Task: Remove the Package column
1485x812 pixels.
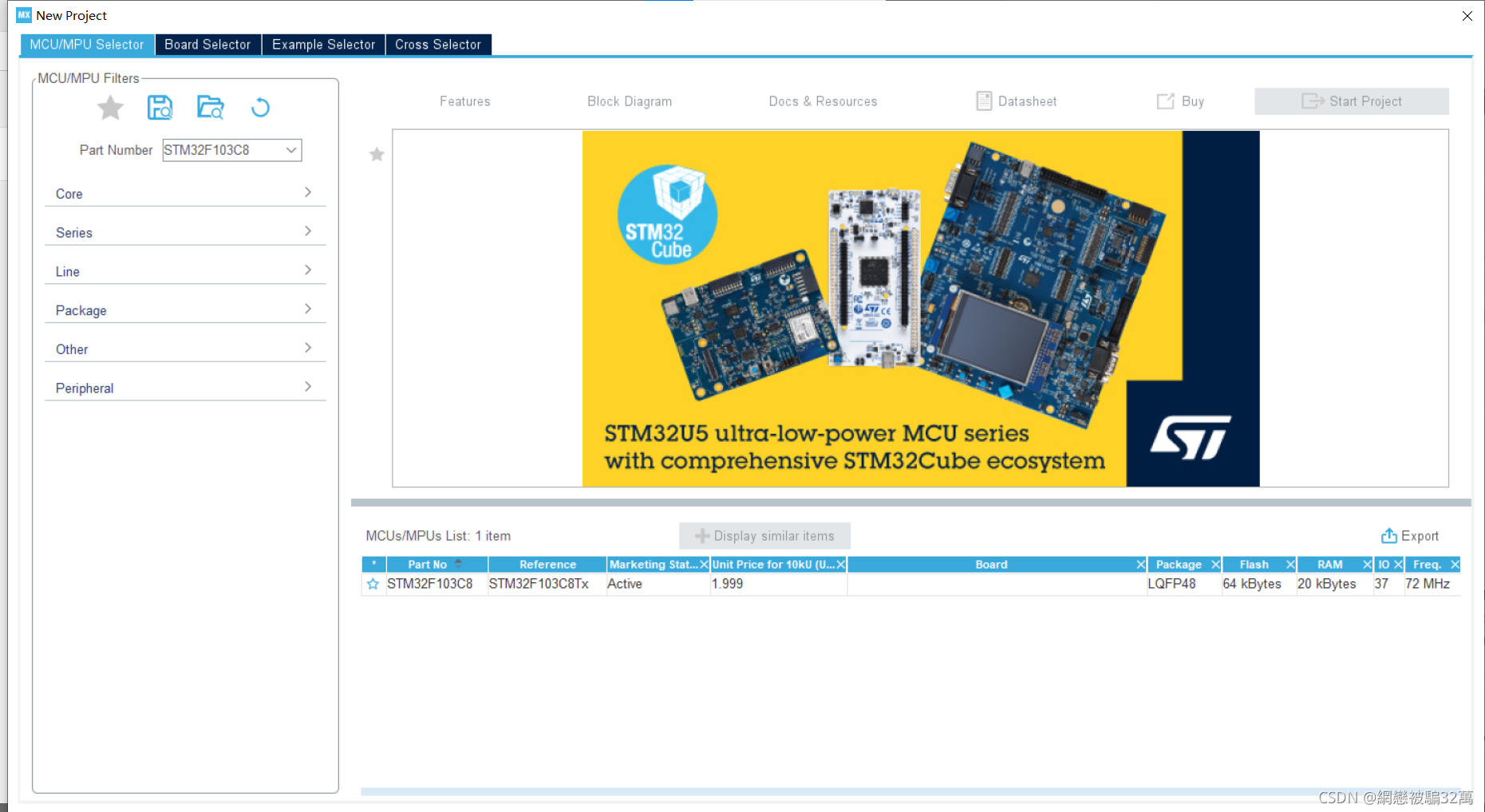Action: click(x=1215, y=565)
